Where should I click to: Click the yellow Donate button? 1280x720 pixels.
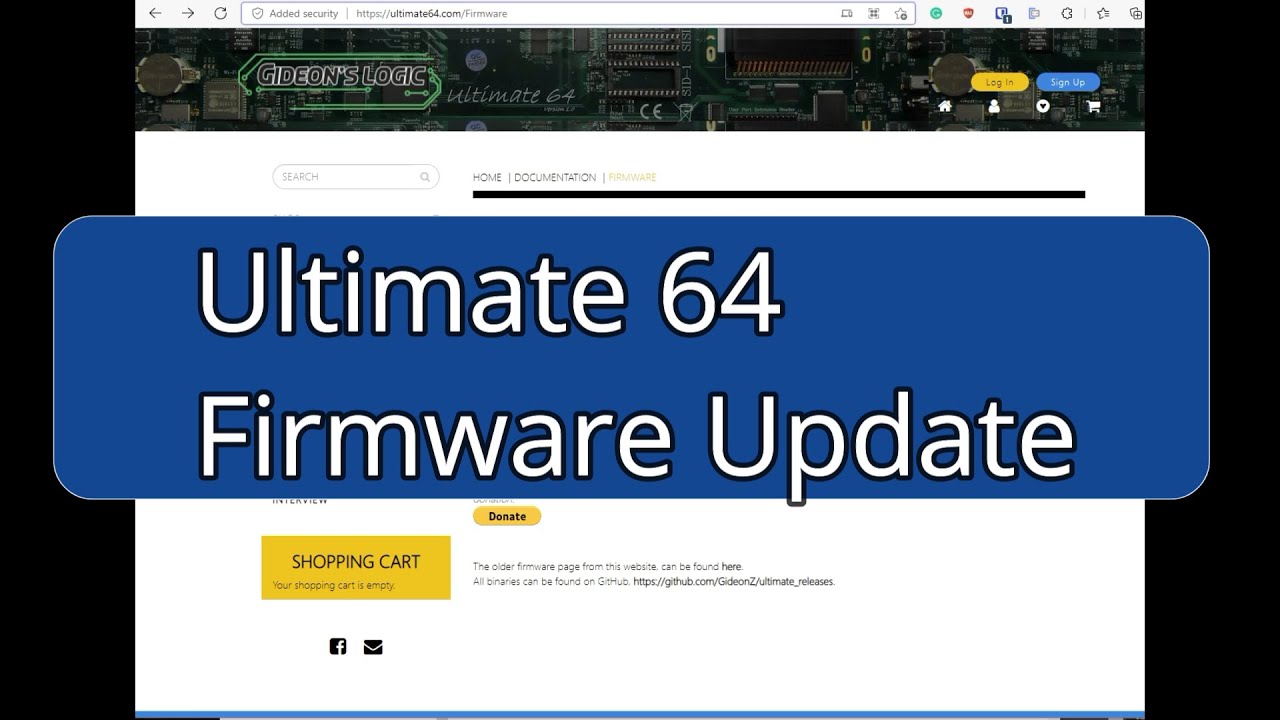click(x=507, y=516)
